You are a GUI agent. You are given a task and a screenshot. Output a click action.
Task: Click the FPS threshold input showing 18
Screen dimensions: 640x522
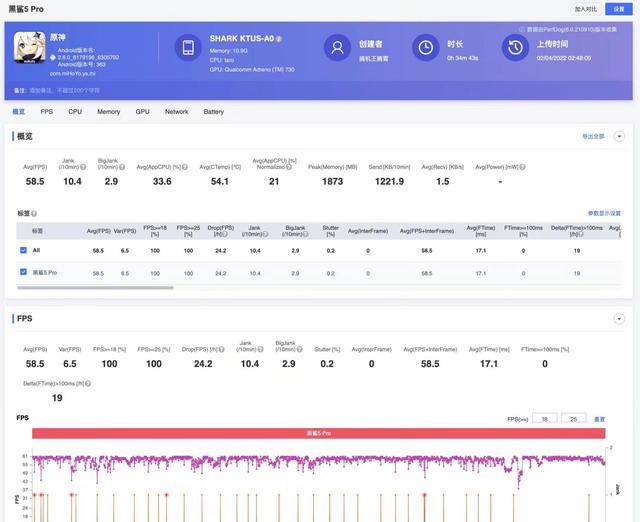(x=545, y=419)
